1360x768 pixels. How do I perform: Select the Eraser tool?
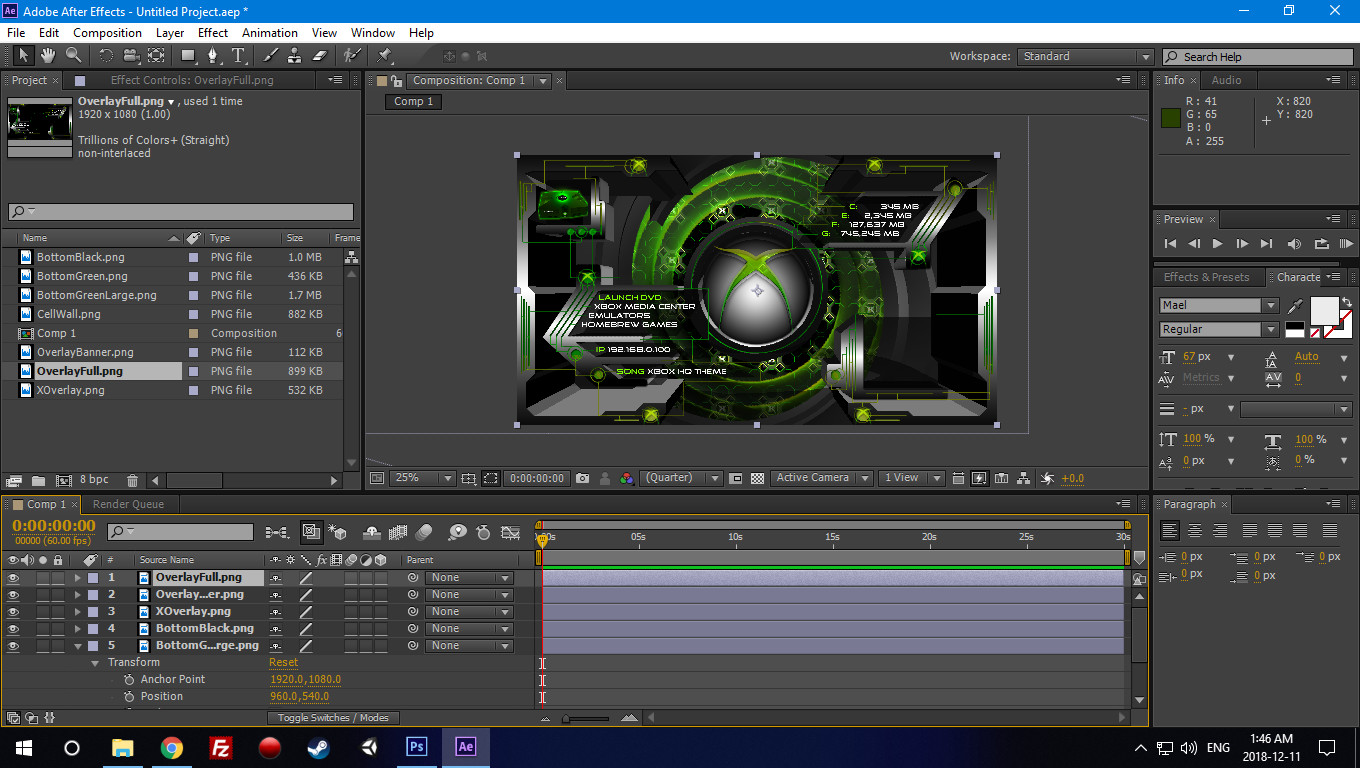tap(320, 56)
